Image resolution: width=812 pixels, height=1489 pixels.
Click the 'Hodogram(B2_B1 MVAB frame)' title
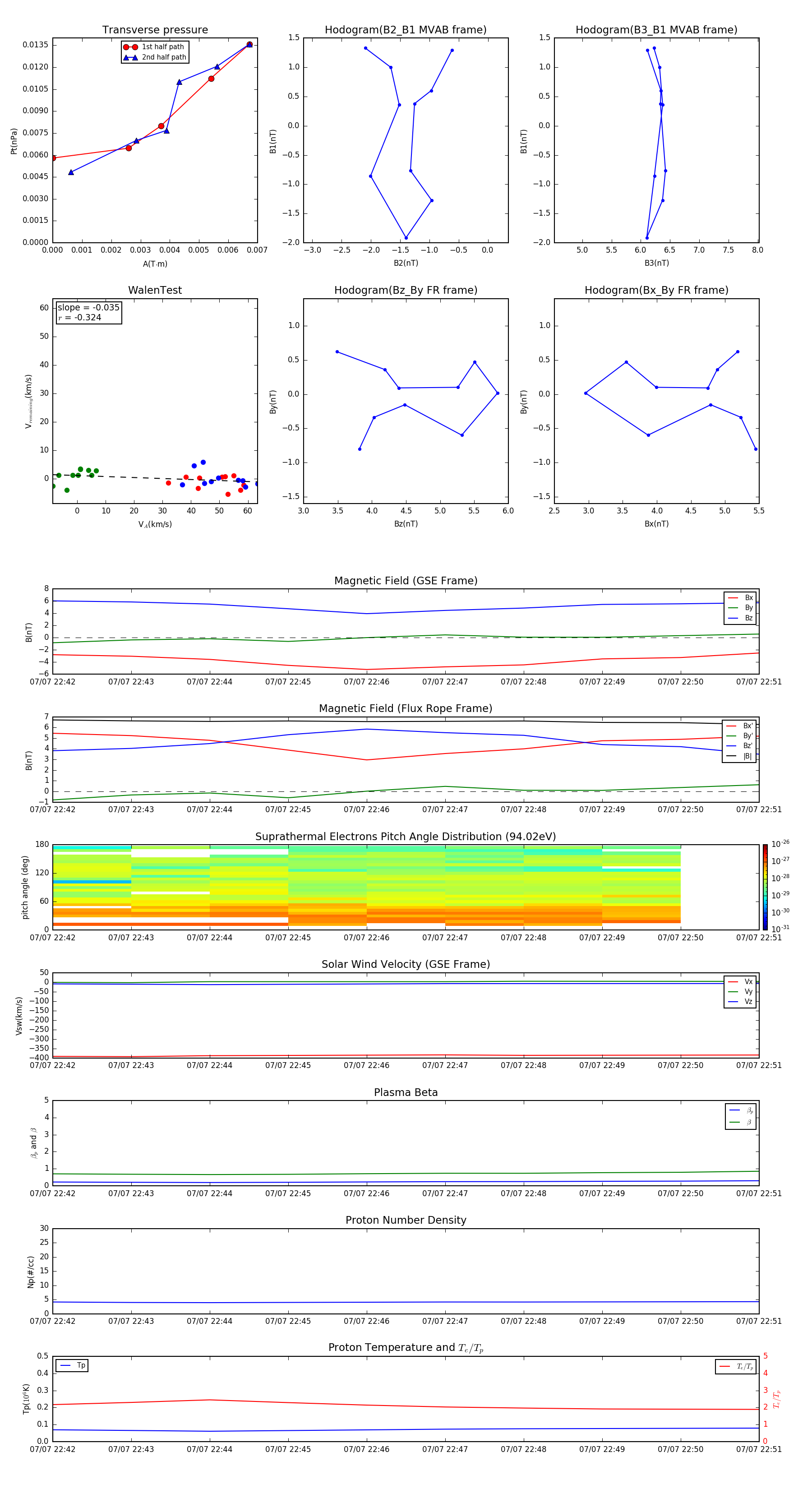[406, 30]
